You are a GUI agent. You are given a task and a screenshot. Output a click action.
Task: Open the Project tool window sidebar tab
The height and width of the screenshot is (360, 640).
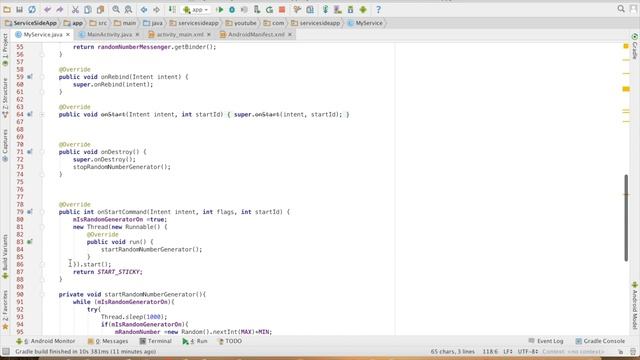coord(5,50)
